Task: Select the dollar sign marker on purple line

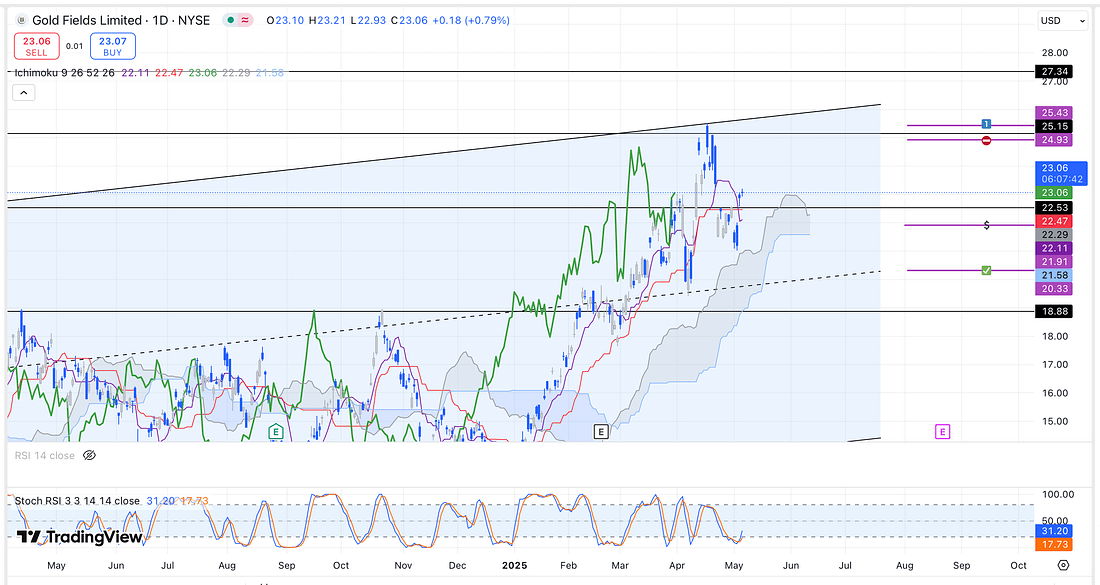Action: point(986,225)
